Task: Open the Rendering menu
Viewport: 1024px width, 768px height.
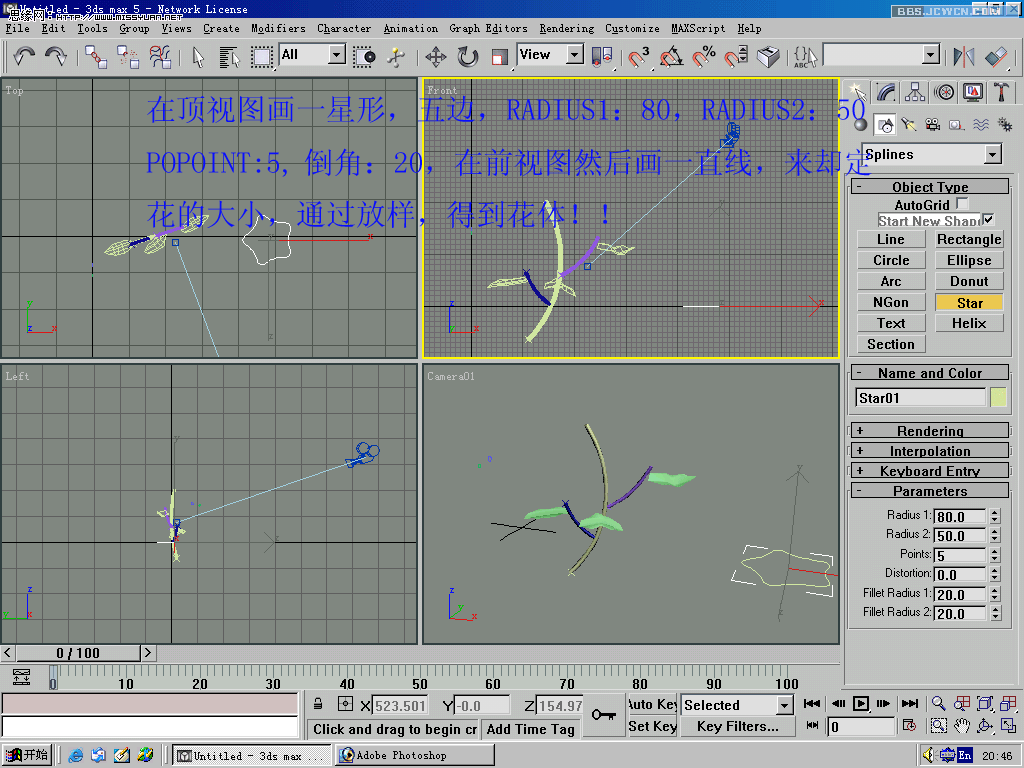Action: tap(566, 28)
